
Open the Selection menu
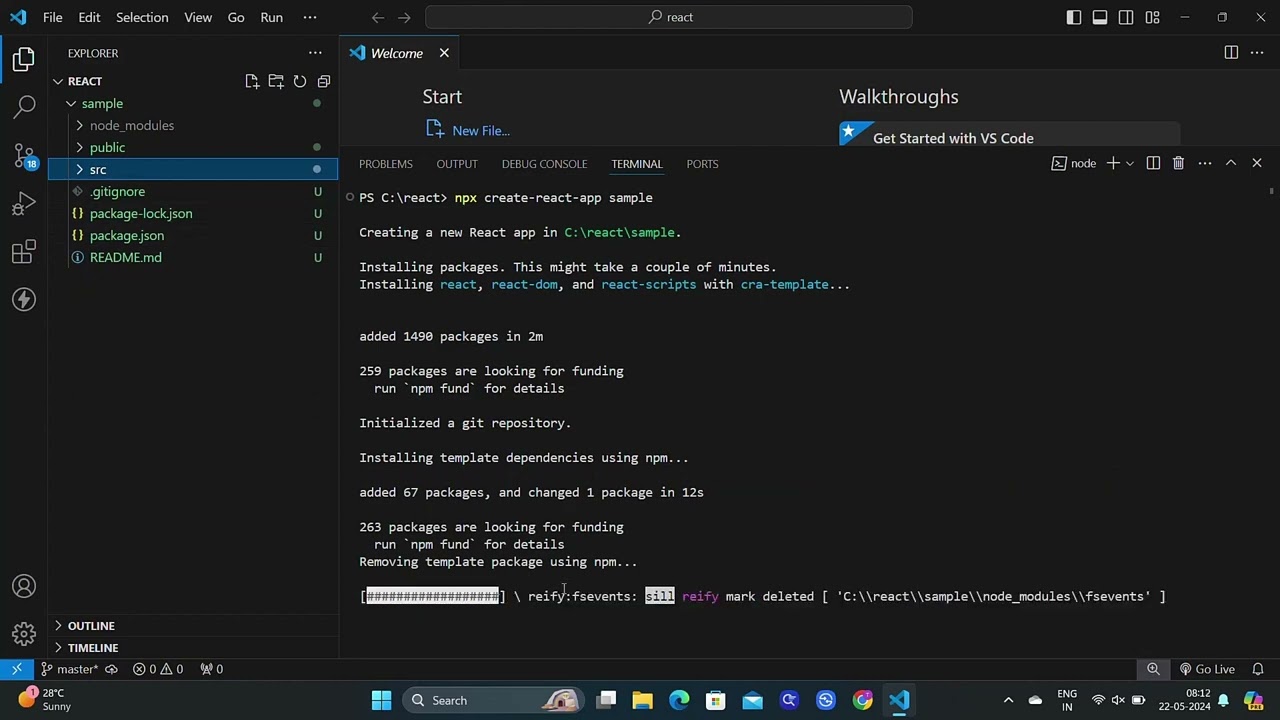point(142,17)
